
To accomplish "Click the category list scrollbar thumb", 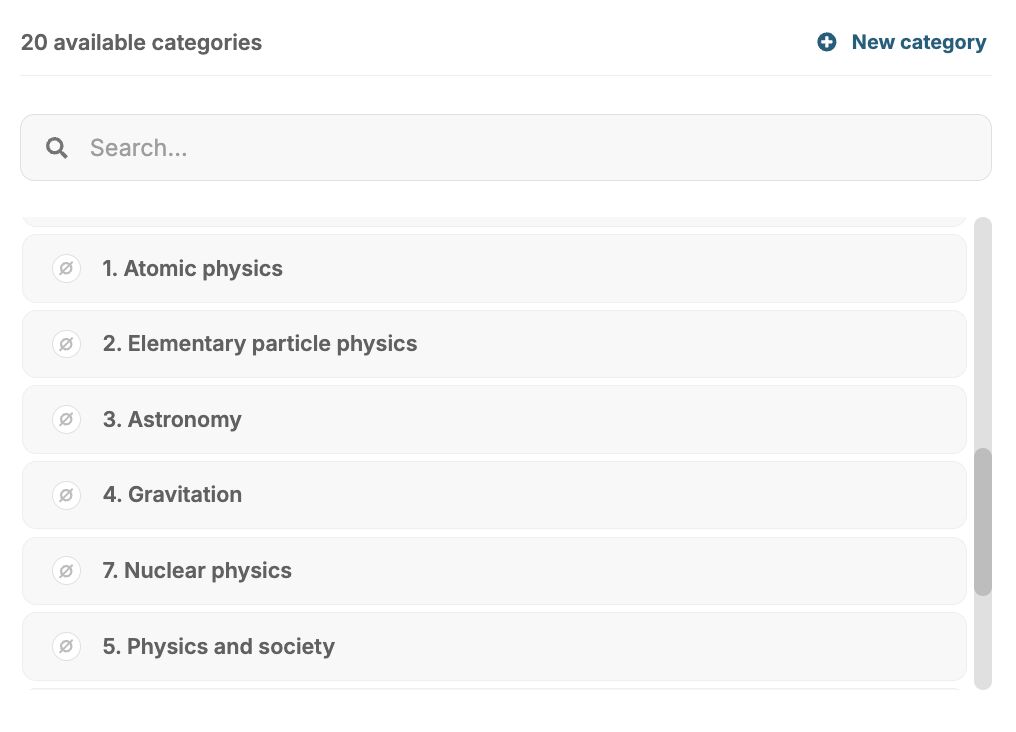I will pyautogui.click(x=983, y=521).
